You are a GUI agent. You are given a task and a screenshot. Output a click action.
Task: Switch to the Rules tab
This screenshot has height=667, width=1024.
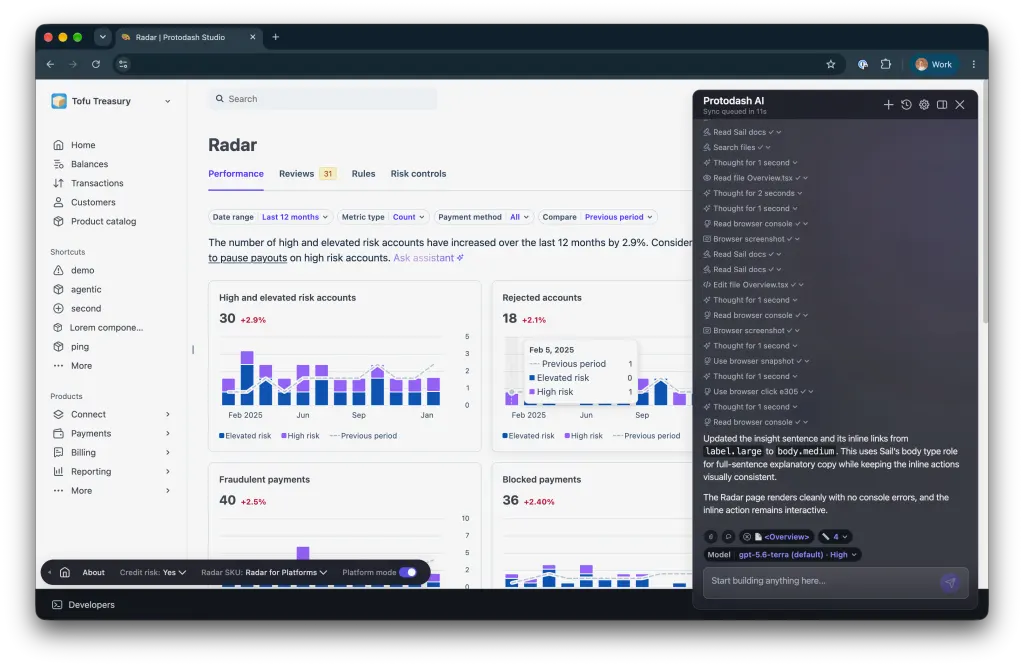363,174
